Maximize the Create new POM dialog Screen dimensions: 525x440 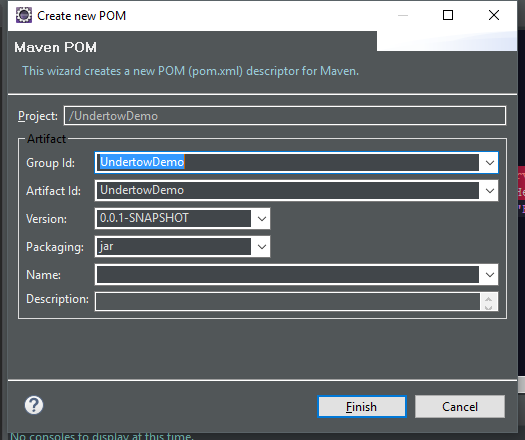tap(448, 15)
